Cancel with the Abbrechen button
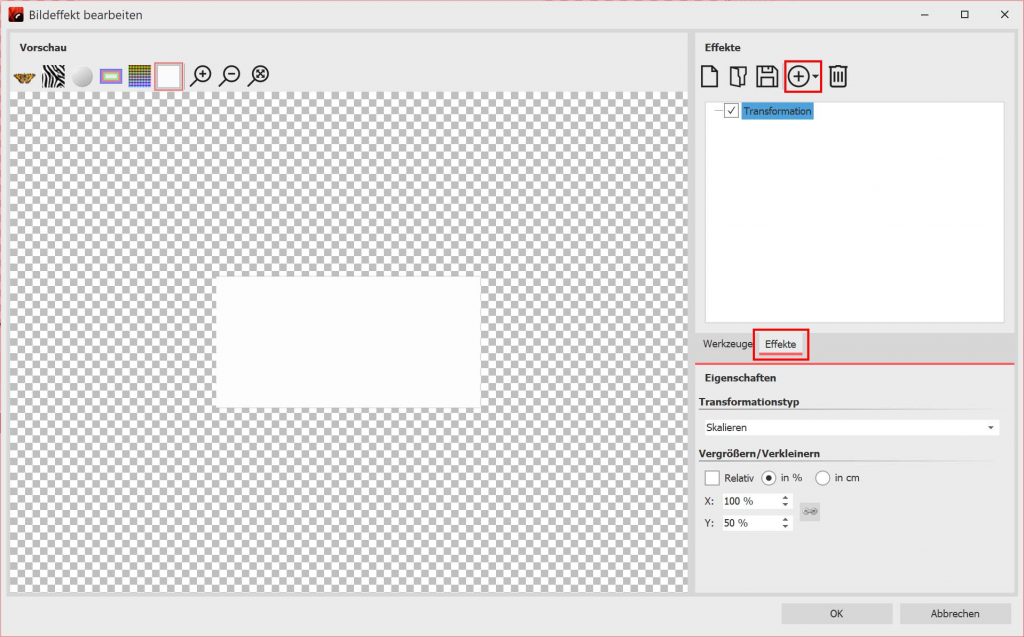 point(955,613)
